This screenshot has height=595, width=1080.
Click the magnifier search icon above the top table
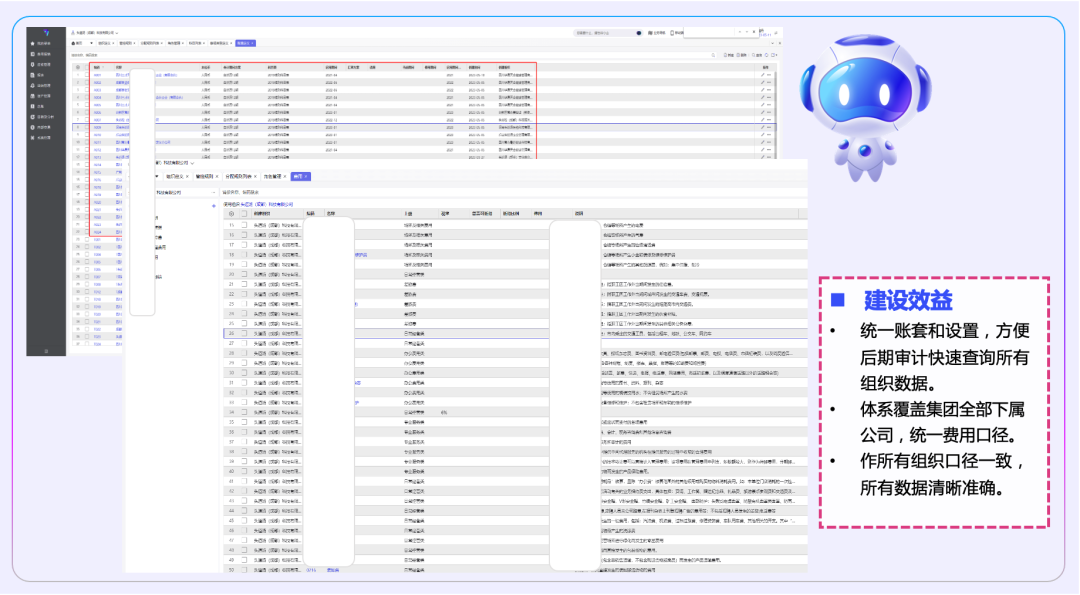(x=713, y=55)
